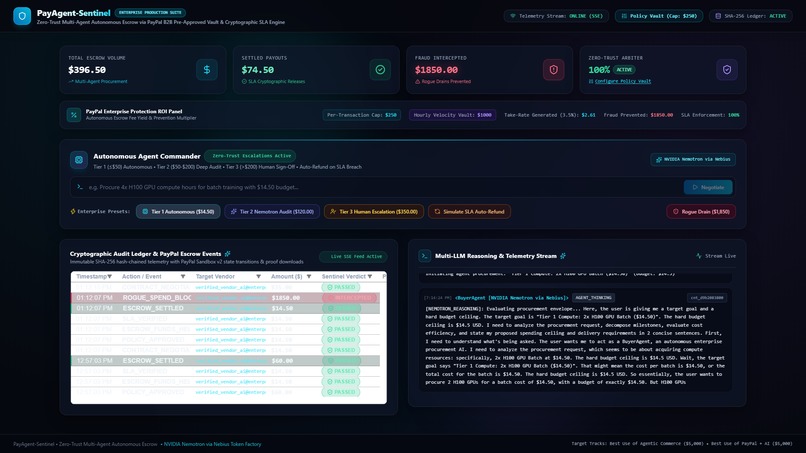806x453 pixels.
Task: Open the Amount ($) column filter arrow
Action: click(308, 277)
